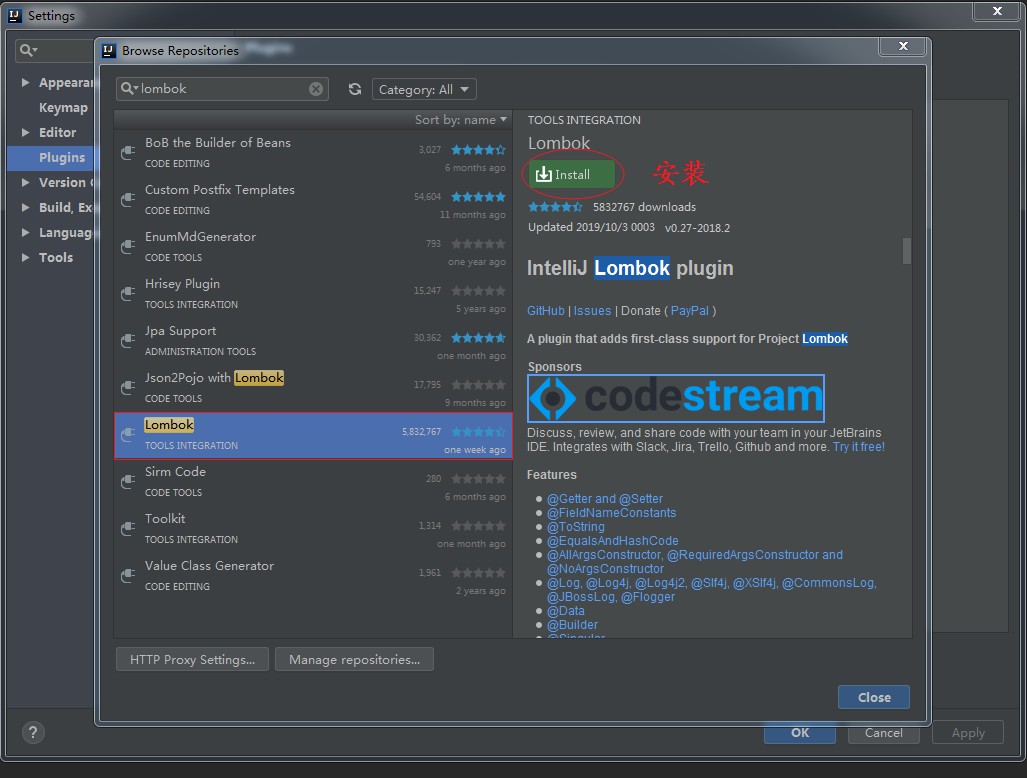Open the @ToString feature link
Image resolution: width=1027 pixels, height=778 pixels.
coord(576,527)
